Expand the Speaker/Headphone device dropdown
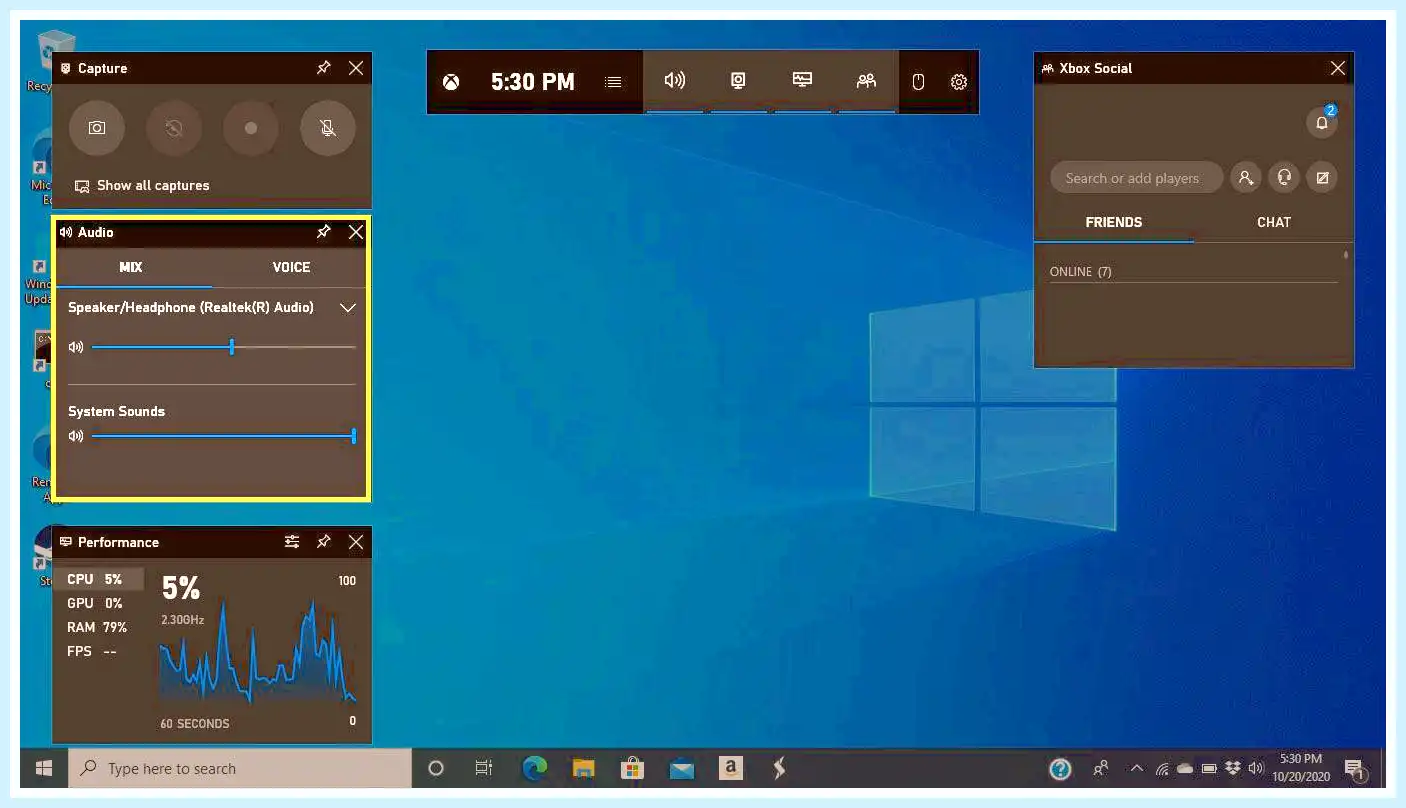This screenshot has width=1406, height=808. point(348,308)
